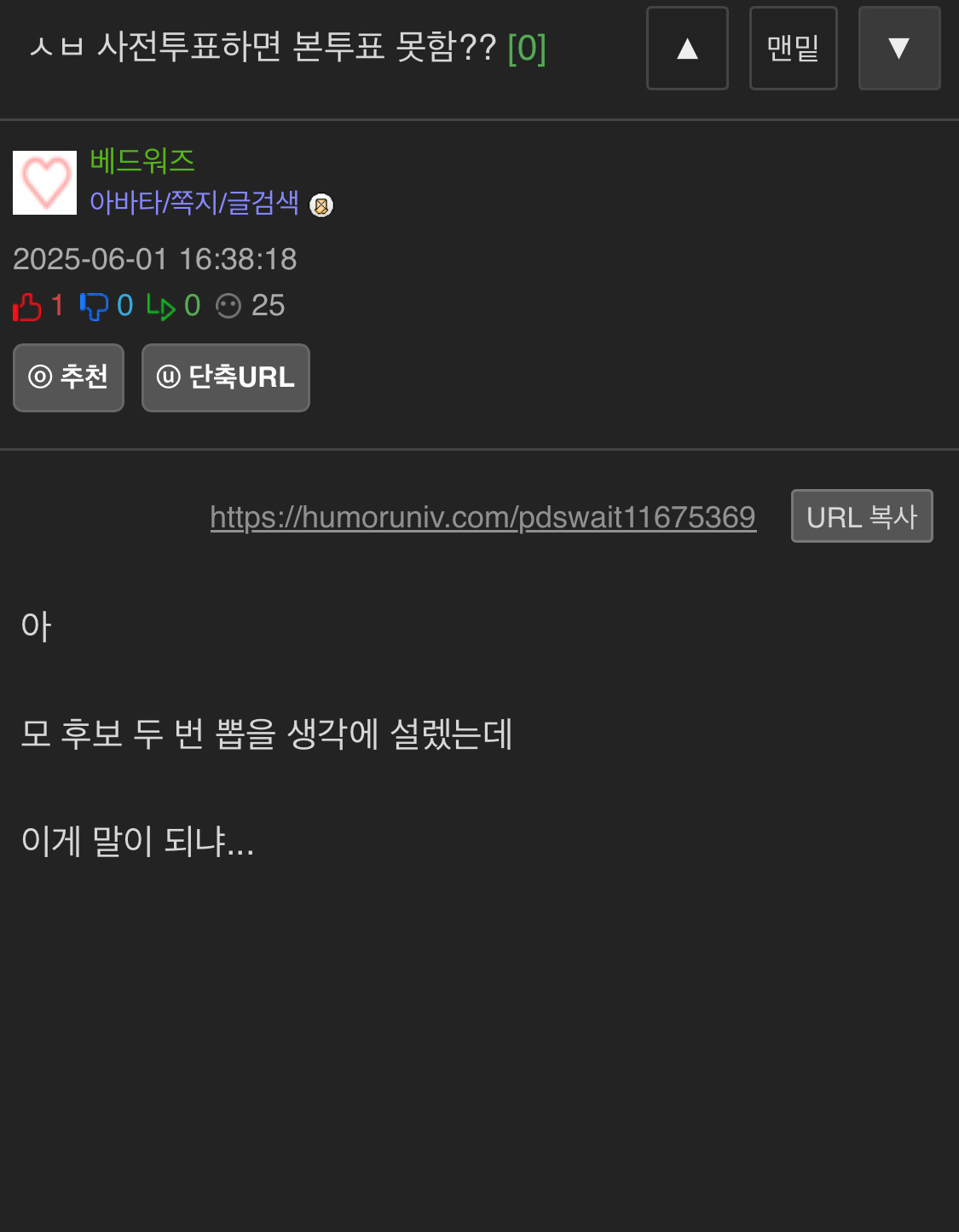Click the post timestamp 2025-06-01 16:38:18
The image size is (959, 1232).
[155, 259]
